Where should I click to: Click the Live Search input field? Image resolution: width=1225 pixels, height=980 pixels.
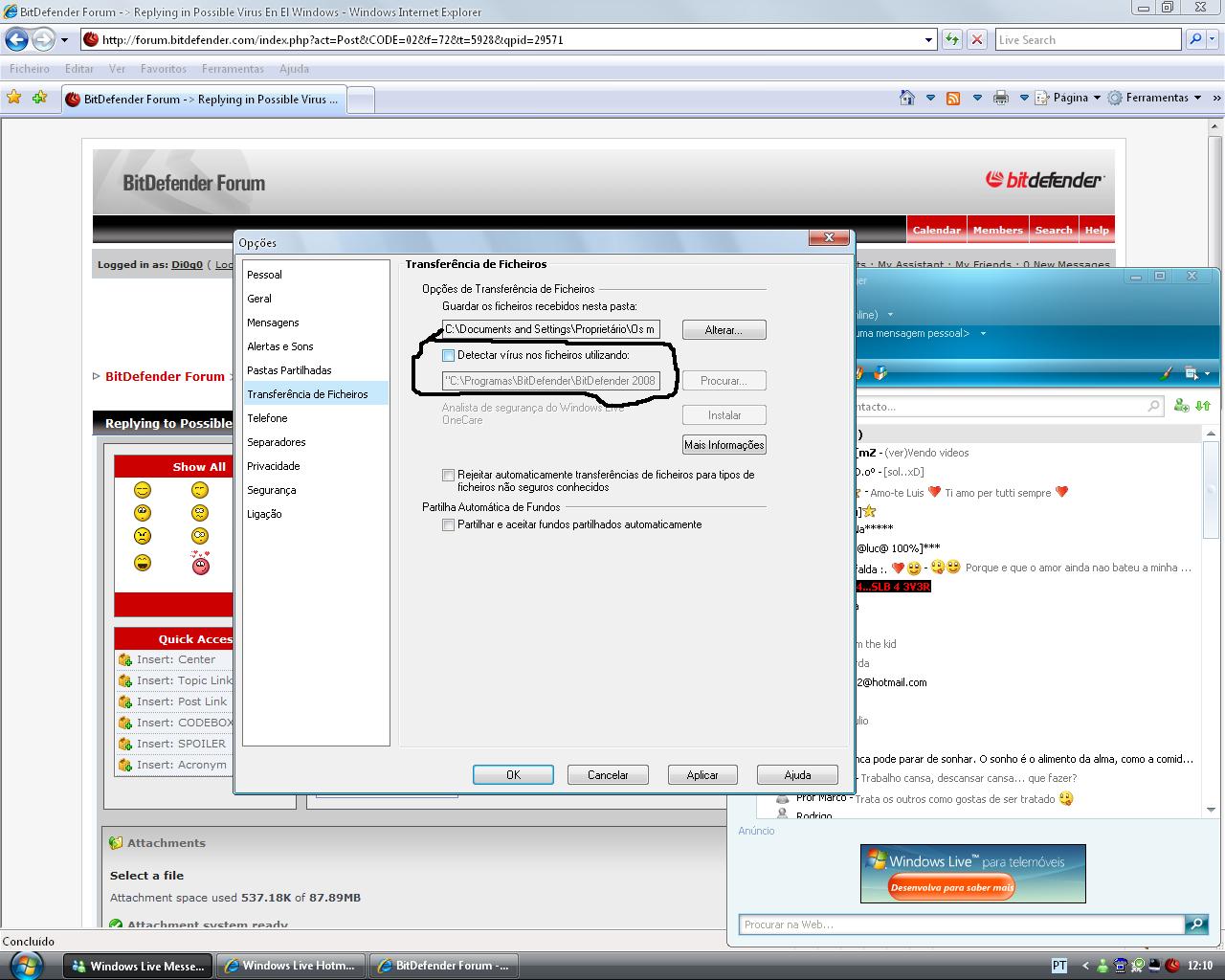[x=1087, y=39]
